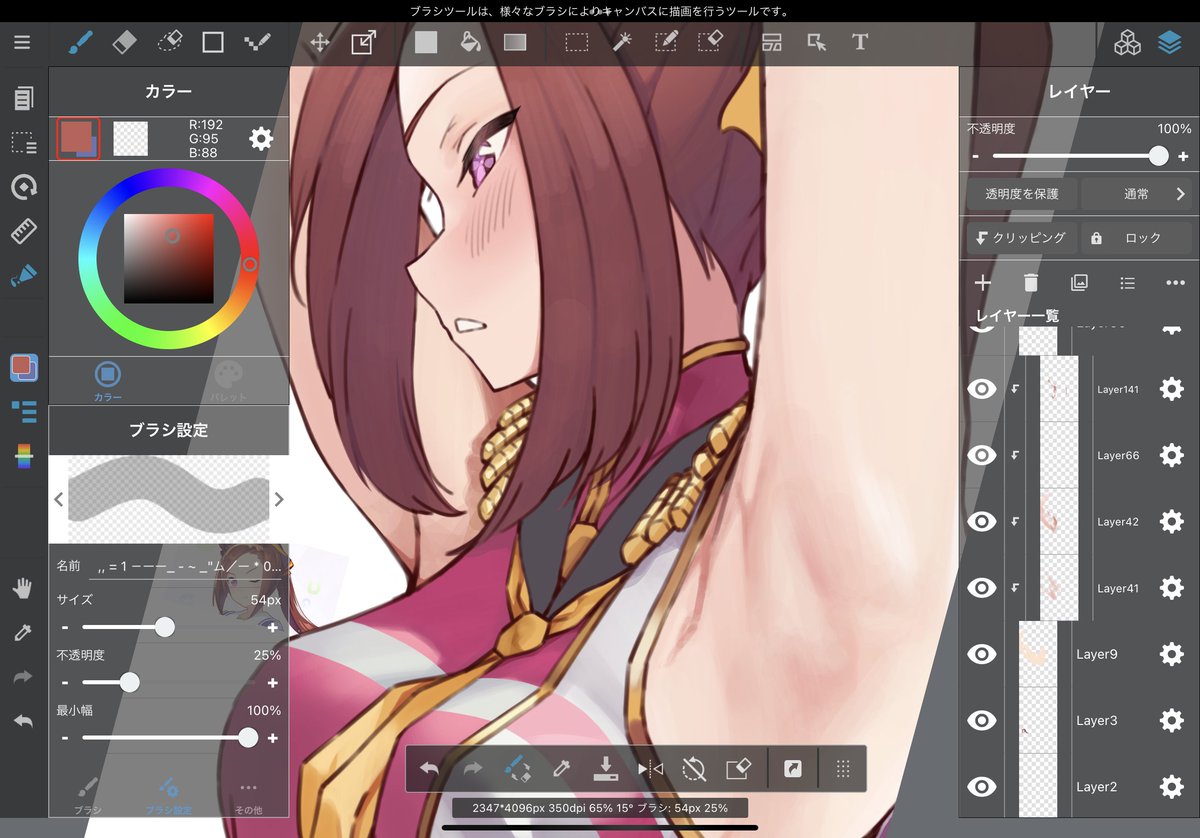Click the pen-shaped sidebar icon

[x=23, y=275]
